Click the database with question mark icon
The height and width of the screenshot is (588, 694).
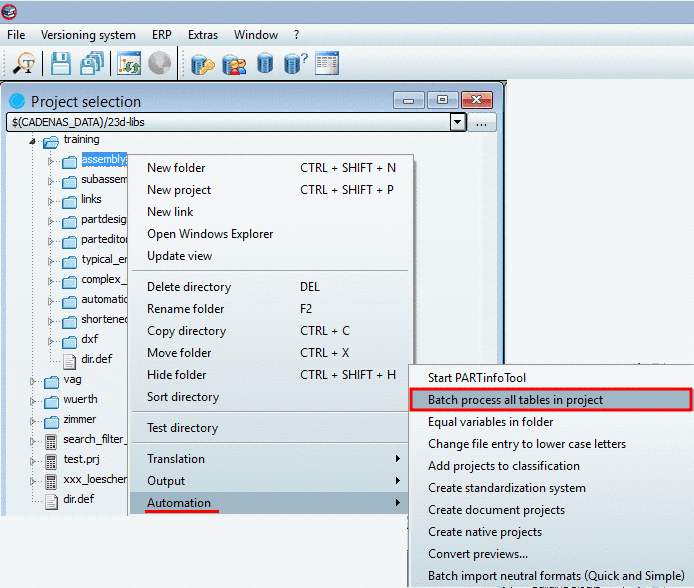click(x=295, y=63)
